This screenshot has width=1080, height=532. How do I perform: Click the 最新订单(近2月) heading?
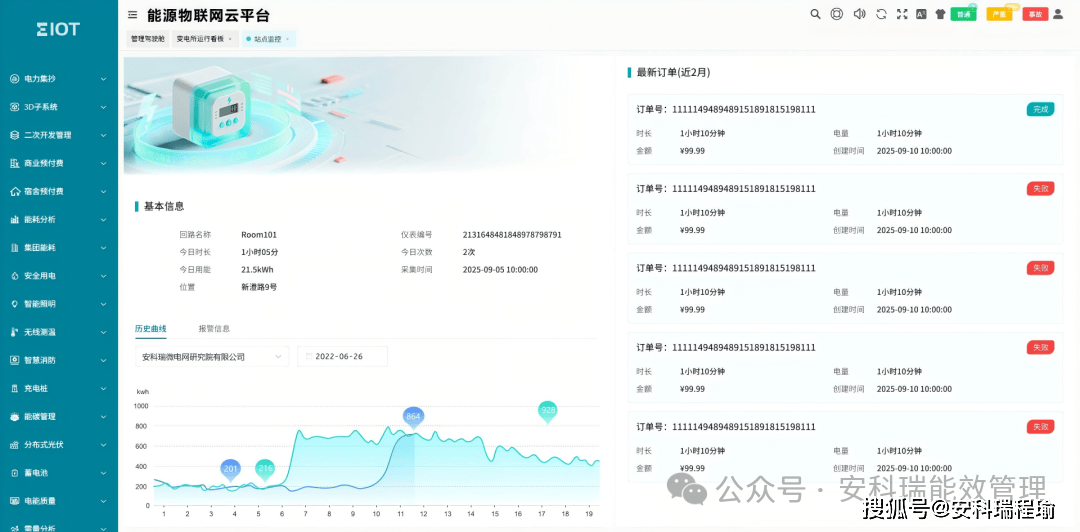tap(674, 72)
